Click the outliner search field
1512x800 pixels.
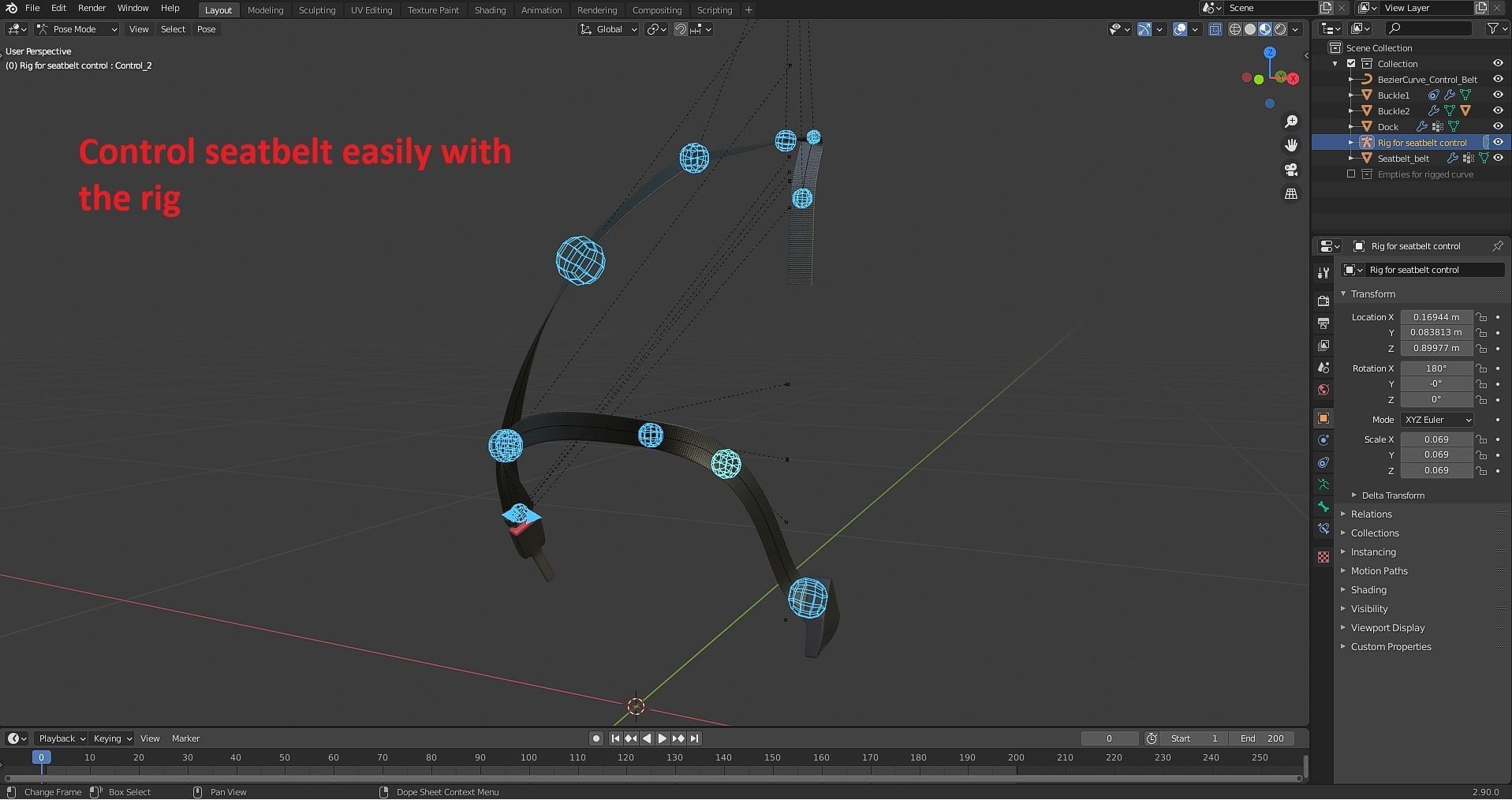point(1428,28)
